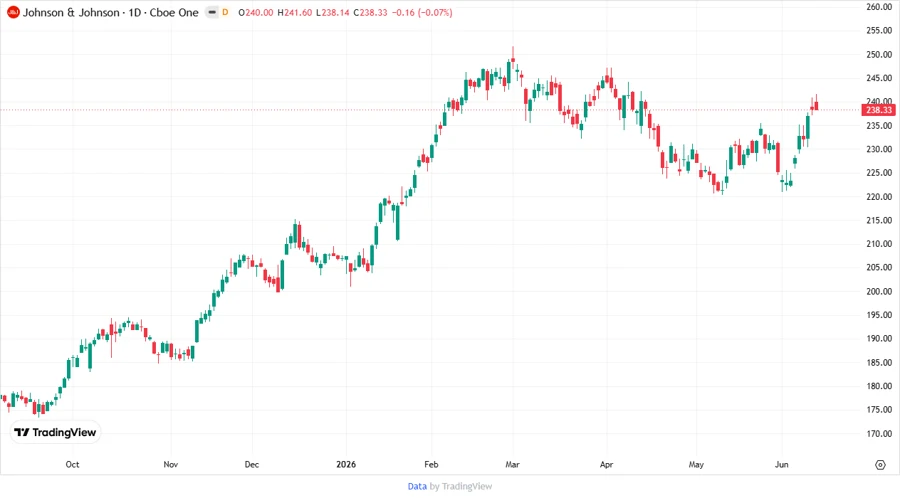The width and height of the screenshot is (900, 498).
Task: Click the 250.00 price axis label
Action: [x=879, y=55]
